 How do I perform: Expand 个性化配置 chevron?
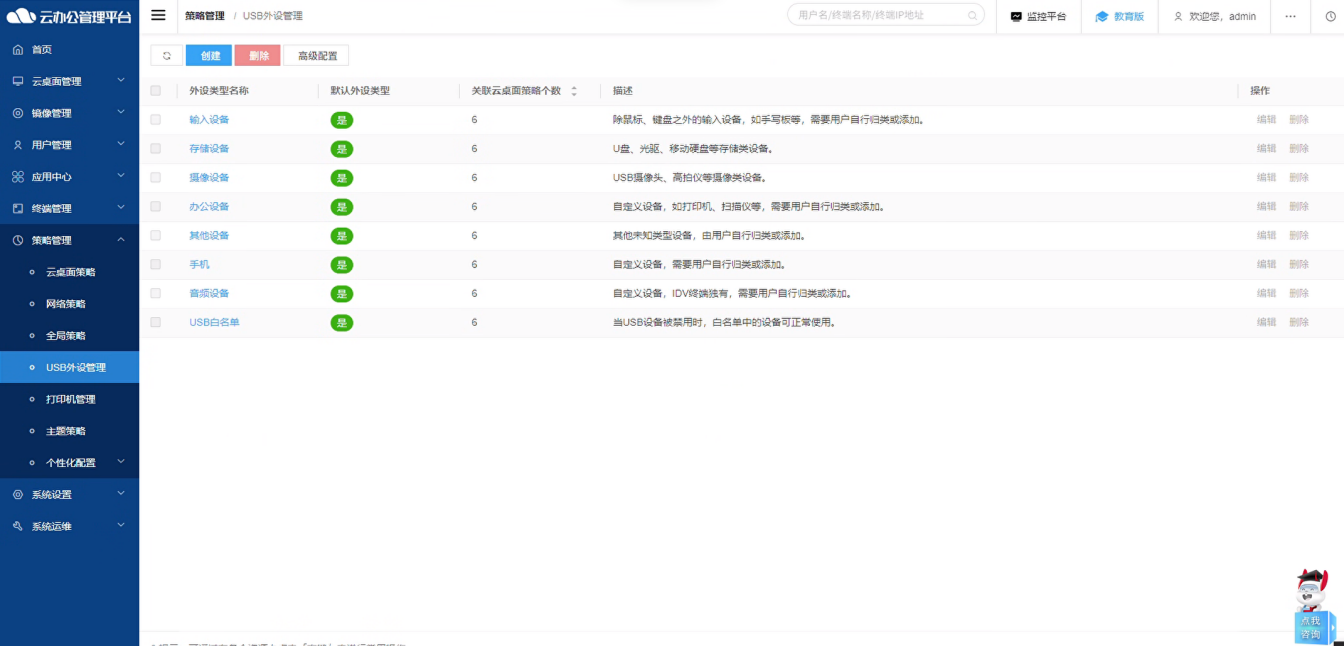point(121,461)
